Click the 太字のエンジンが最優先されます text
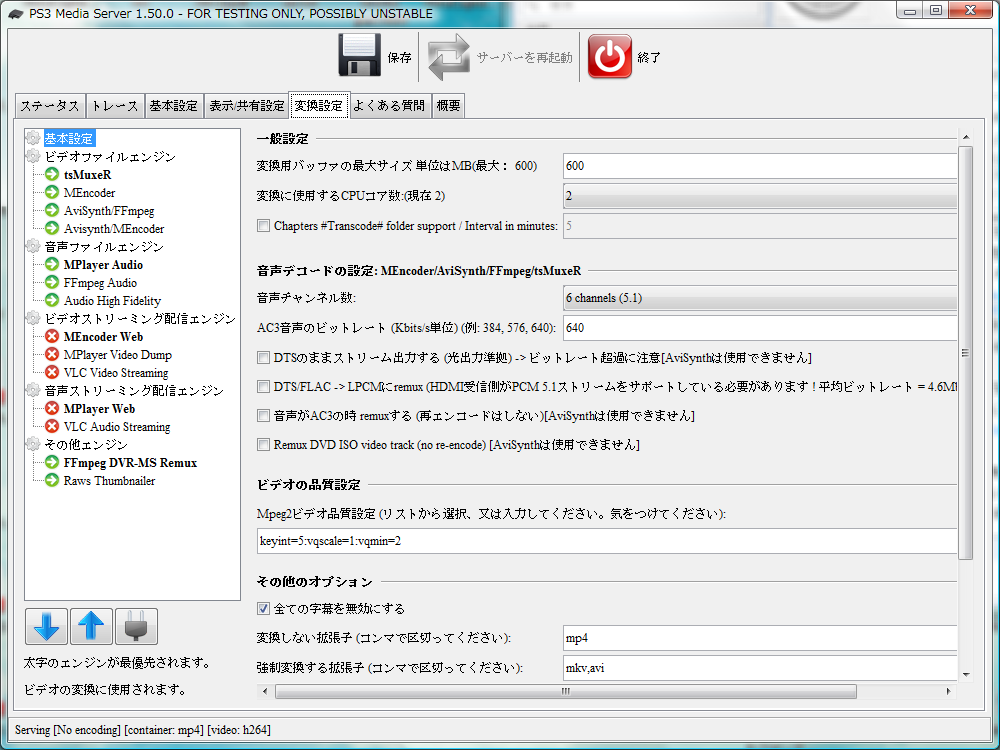 tap(117, 663)
